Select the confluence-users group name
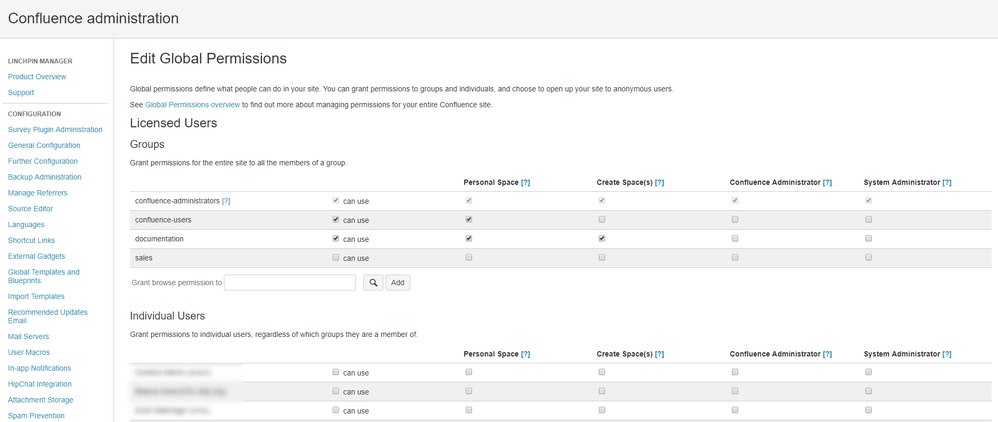The width and height of the screenshot is (998, 422). pyautogui.click(x=164, y=220)
